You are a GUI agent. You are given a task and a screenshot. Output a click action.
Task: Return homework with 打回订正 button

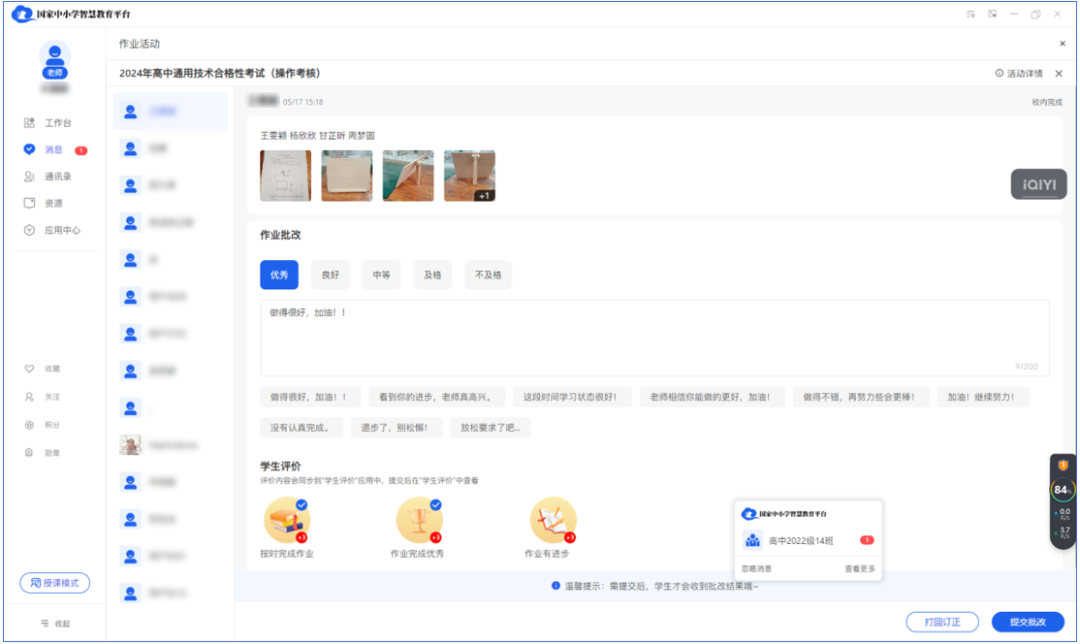(x=940, y=620)
